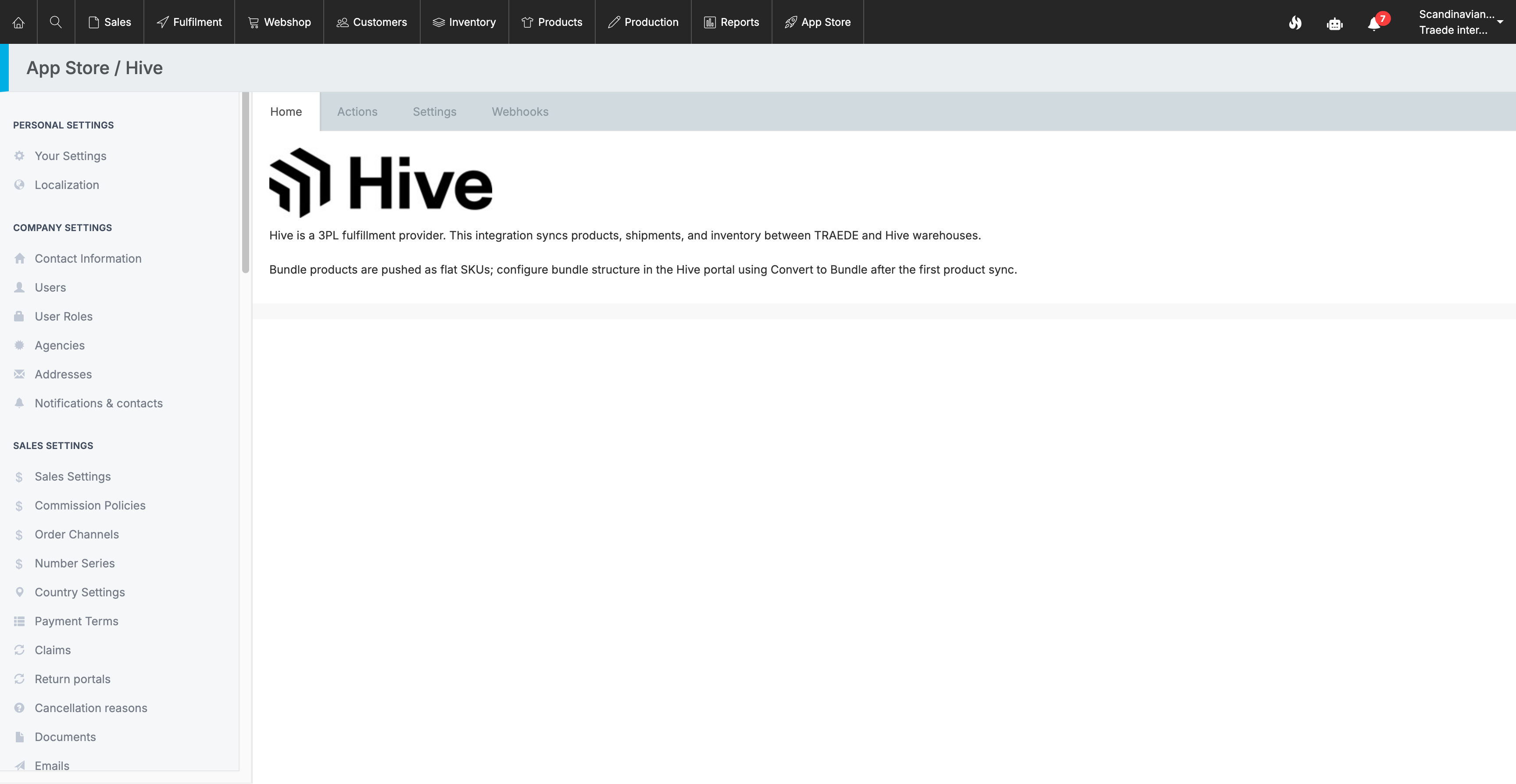This screenshot has height=784, width=1516.
Task: Select the Home tab
Action: [286, 112]
